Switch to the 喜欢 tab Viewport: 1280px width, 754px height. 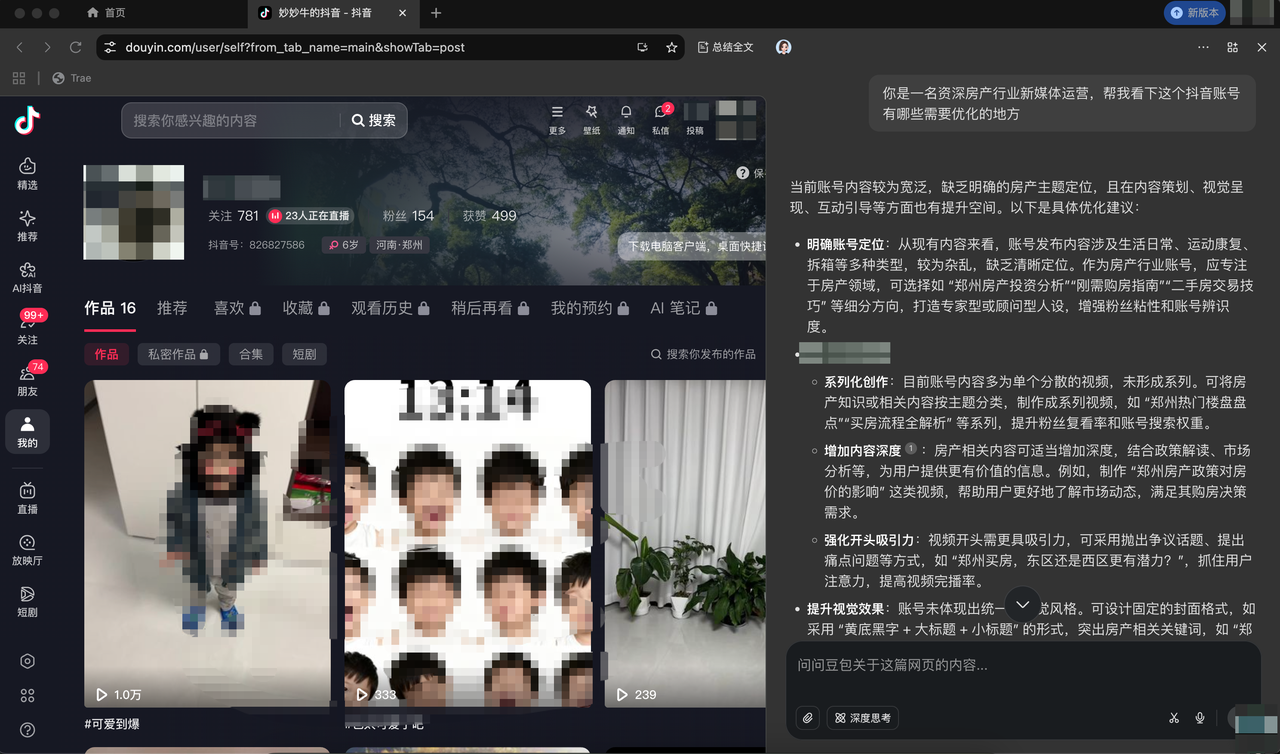[x=229, y=308]
